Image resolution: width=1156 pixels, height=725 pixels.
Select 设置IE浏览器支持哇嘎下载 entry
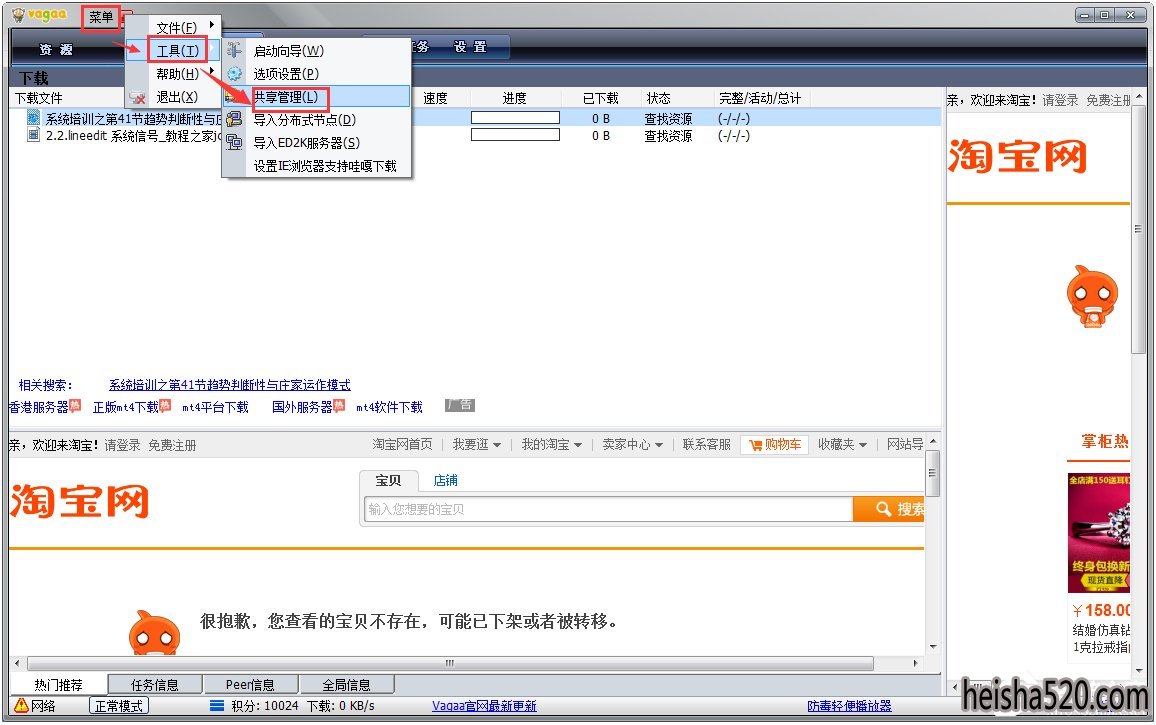tap(325, 166)
